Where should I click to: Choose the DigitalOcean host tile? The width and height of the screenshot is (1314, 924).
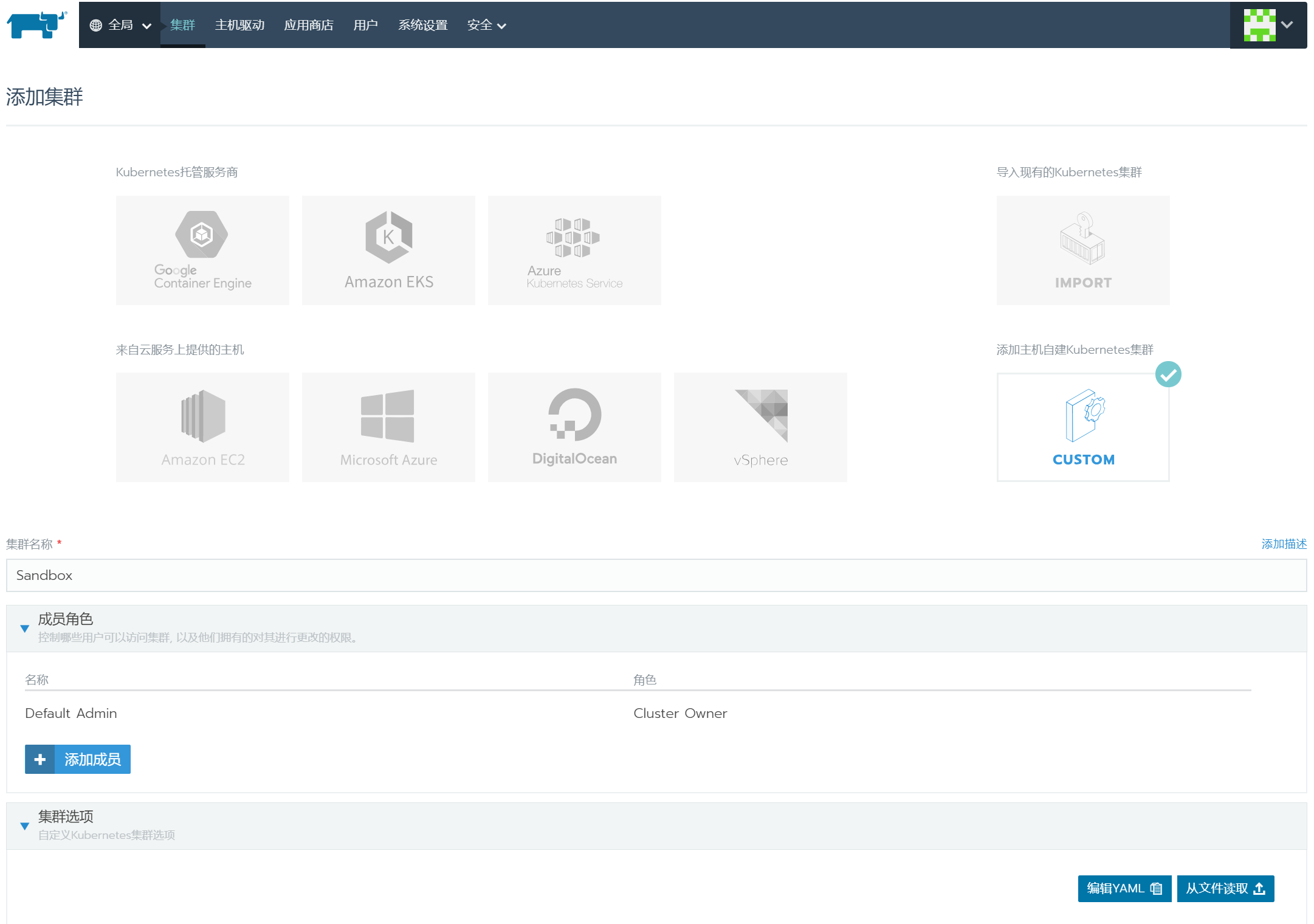point(574,427)
